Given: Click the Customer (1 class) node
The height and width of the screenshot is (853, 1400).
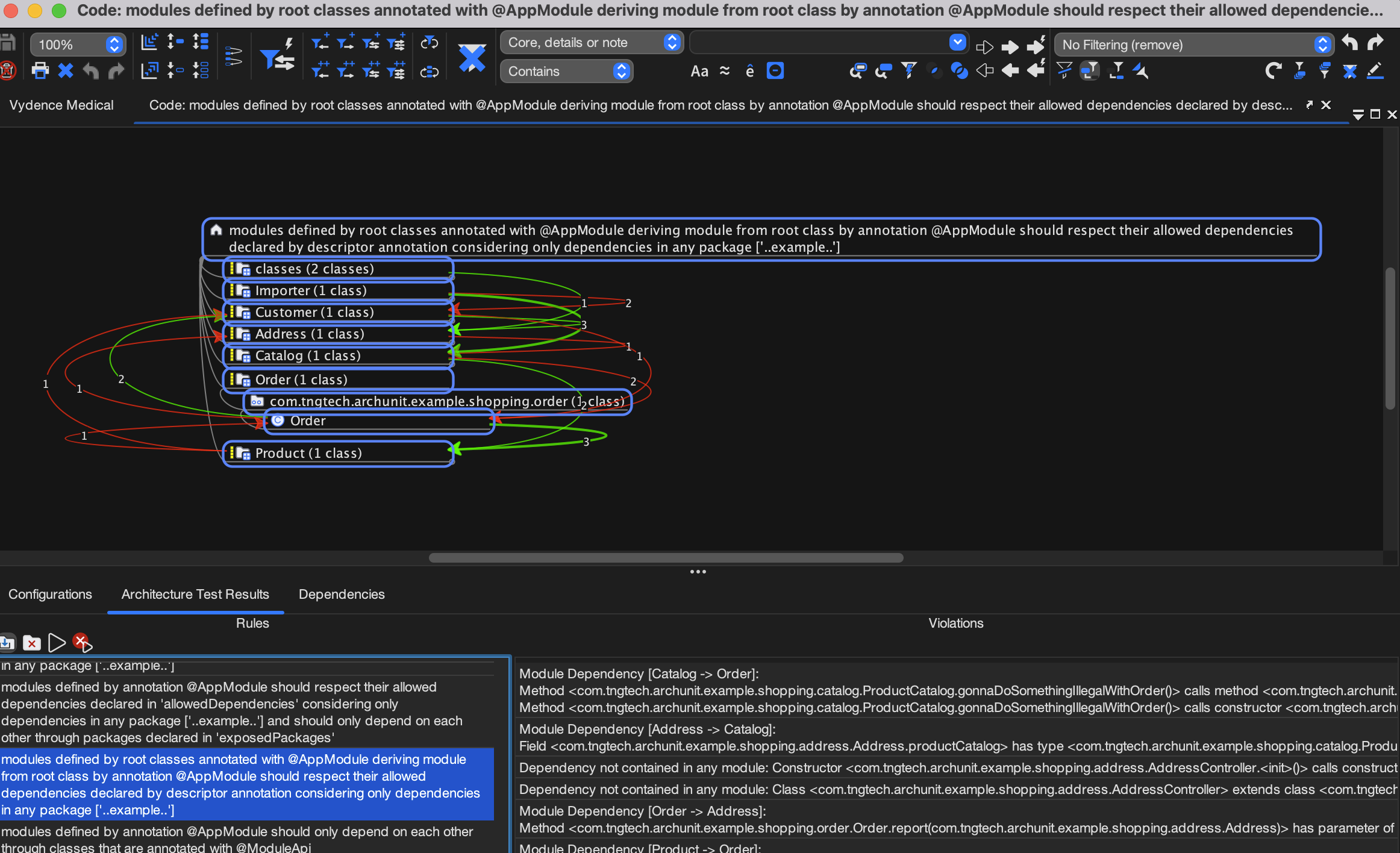Looking at the screenshot, I should click(x=338, y=312).
